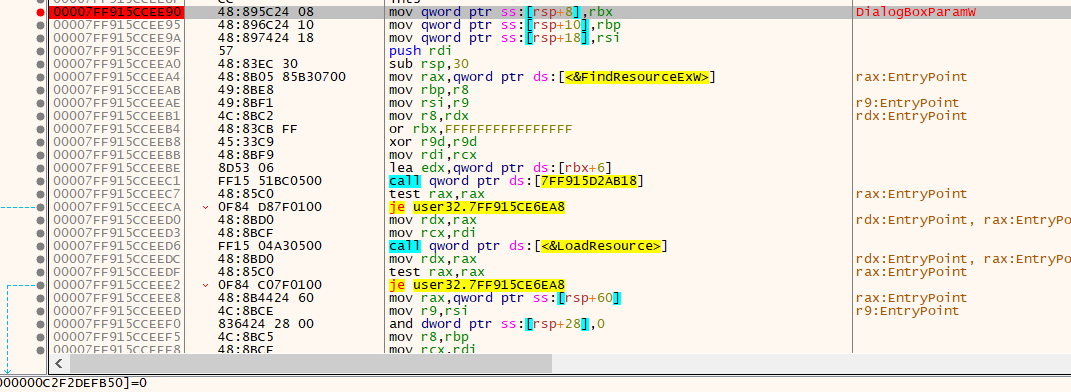Select address cell 00007FF915CCEEF5
The width and height of the screenshot is (1071, 392).
(x=117, y=337)
